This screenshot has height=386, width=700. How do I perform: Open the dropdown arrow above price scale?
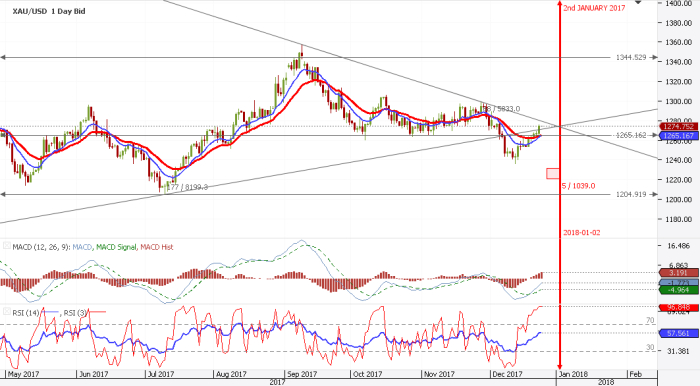click(638, 3)
